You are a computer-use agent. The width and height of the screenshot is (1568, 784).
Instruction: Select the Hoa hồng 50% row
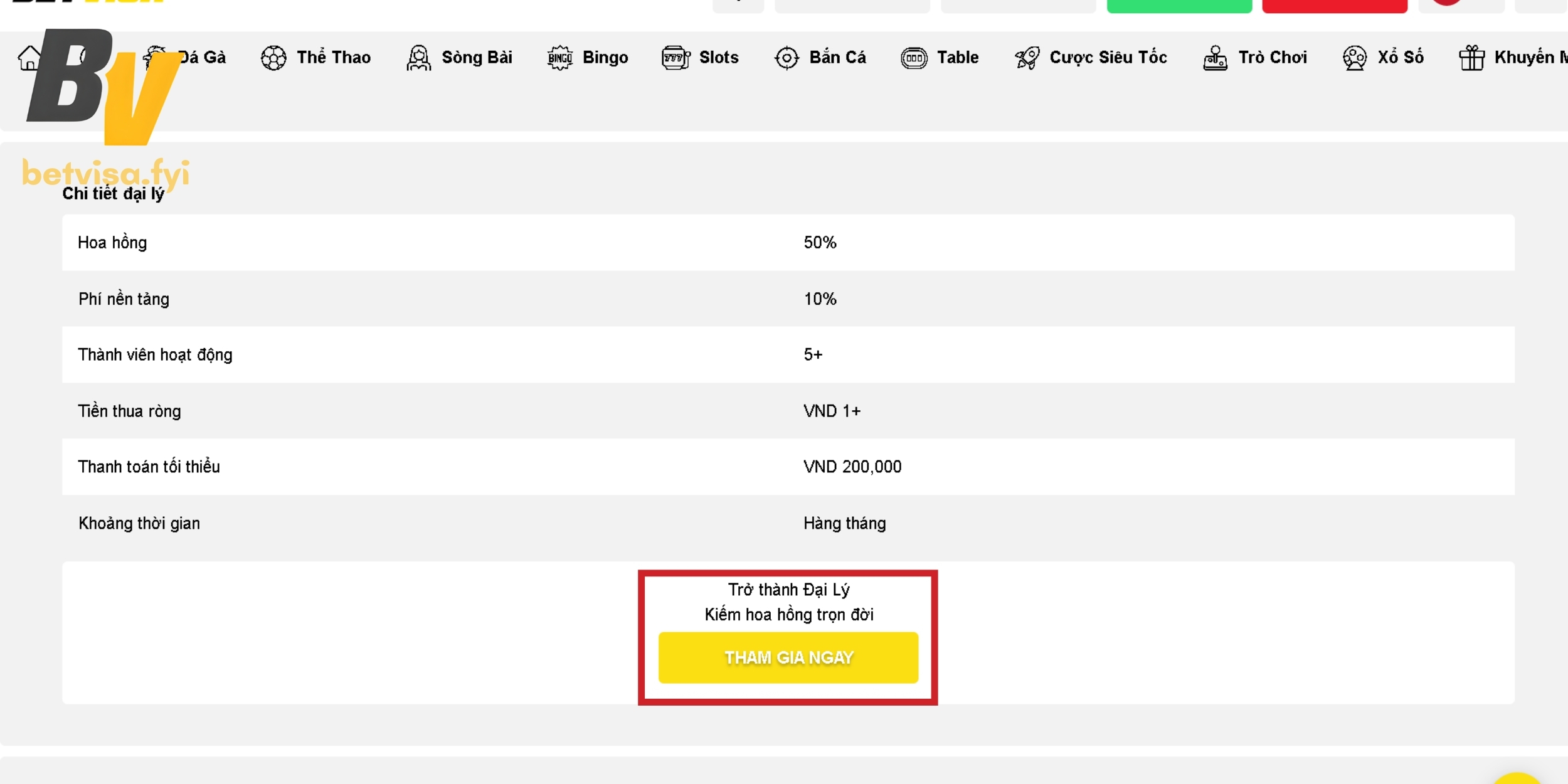(788, 243)
